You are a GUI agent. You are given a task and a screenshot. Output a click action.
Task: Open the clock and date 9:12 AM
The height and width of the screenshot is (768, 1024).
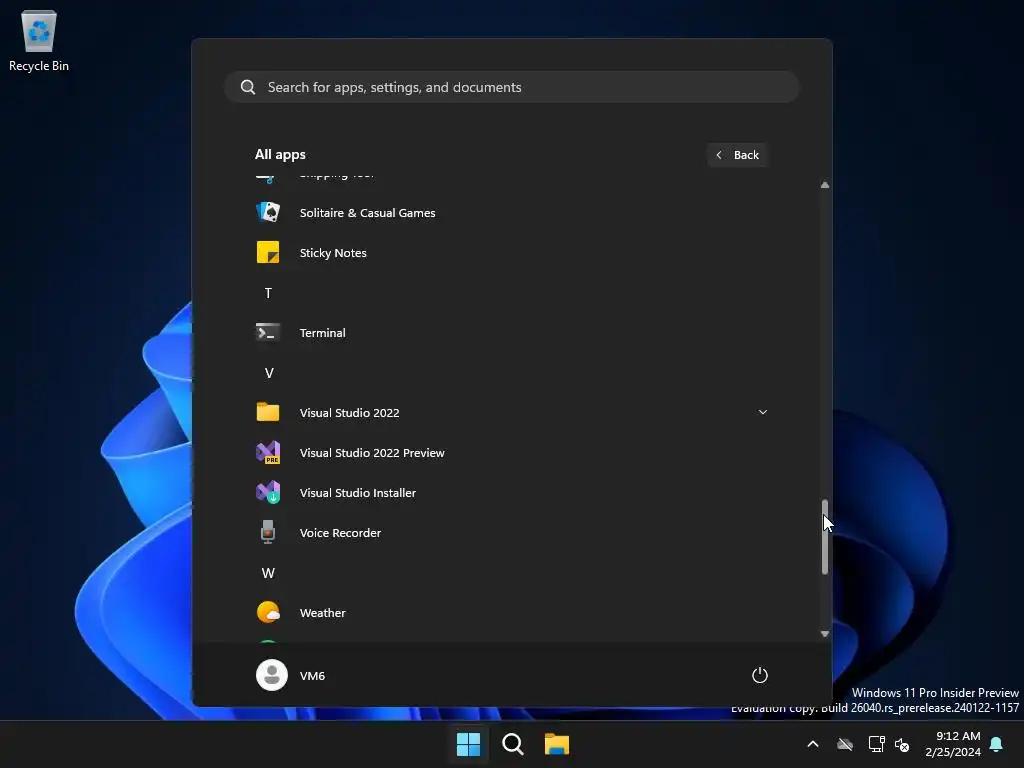[x=953, y=744]
